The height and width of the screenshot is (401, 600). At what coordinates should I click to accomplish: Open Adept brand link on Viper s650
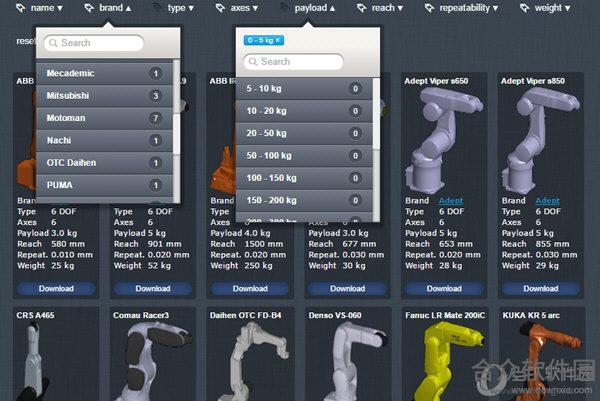(x=451, y=200)
